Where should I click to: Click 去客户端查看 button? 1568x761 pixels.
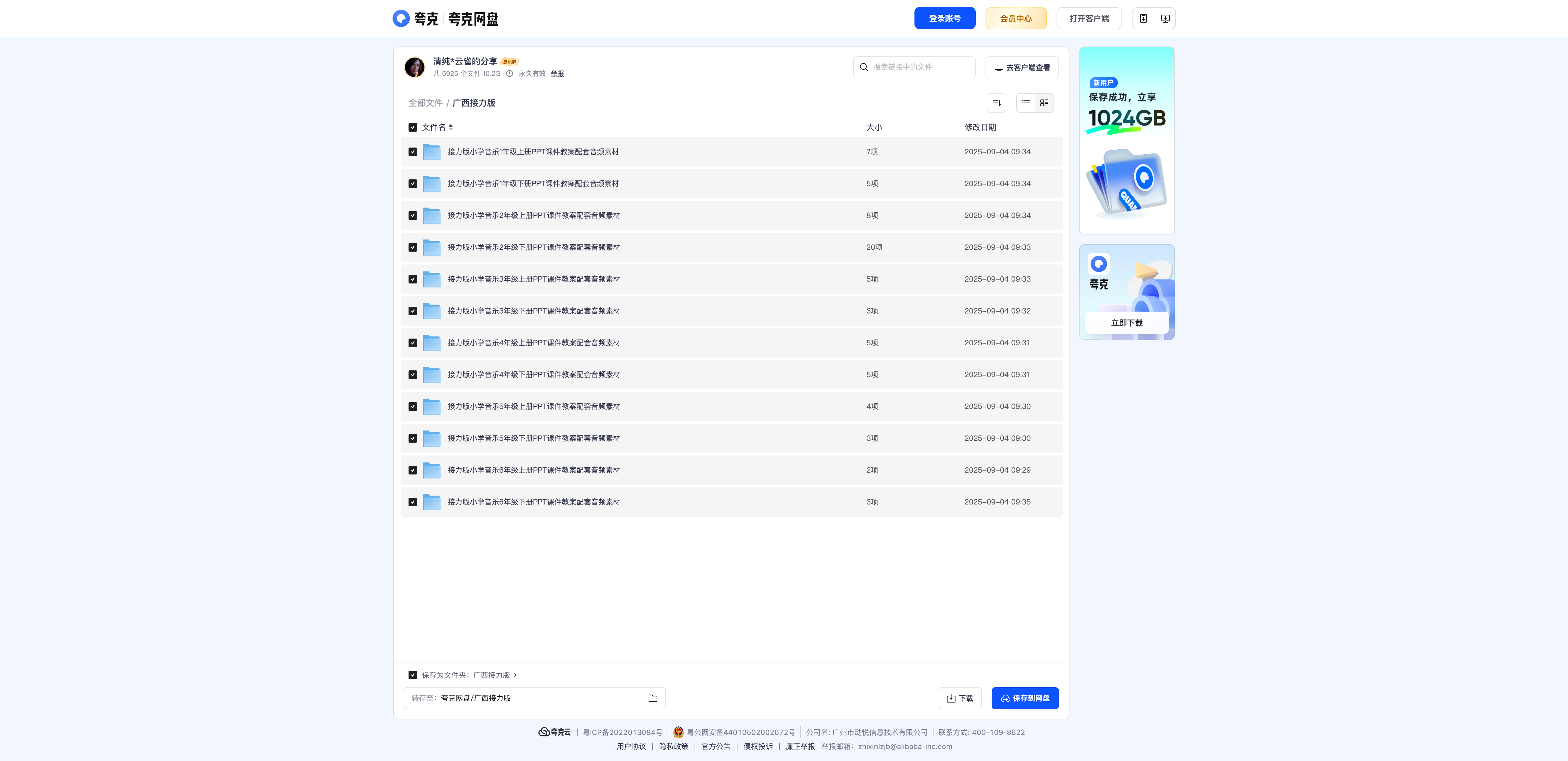pyautogui.click(x=1022, y=67)
